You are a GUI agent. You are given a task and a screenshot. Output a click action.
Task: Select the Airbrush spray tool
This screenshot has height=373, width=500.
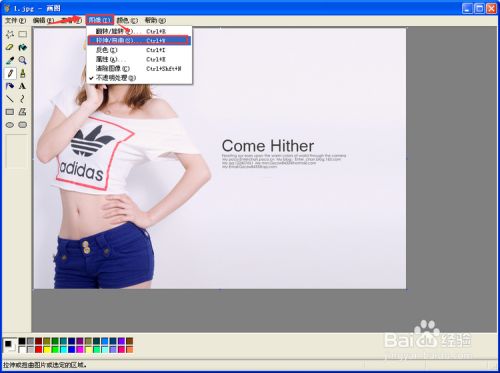(10, 86)
